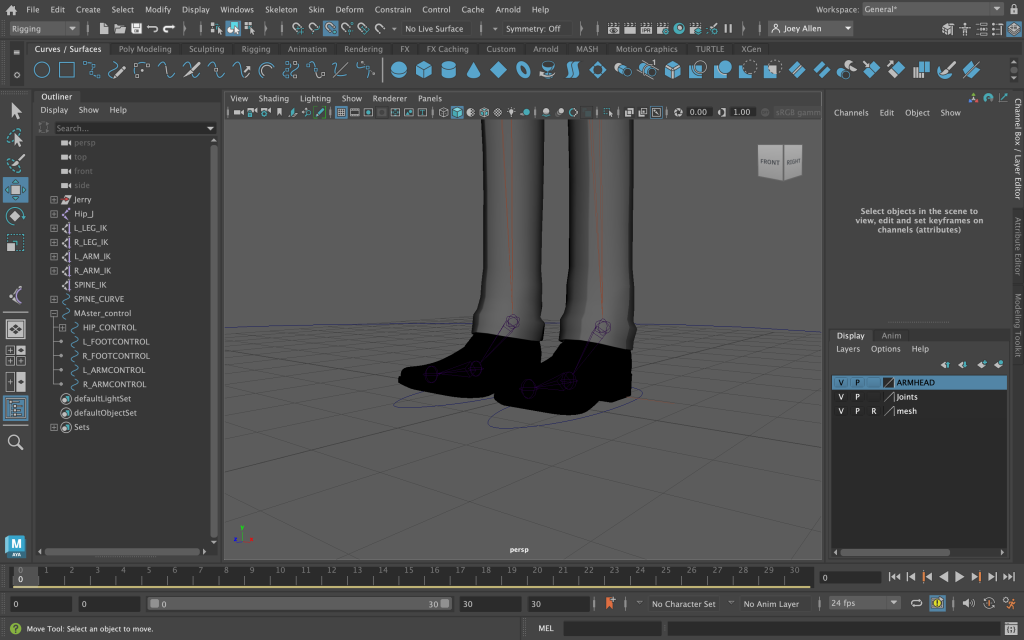Click the pencil curve tool shelf icon

[118, 70]
